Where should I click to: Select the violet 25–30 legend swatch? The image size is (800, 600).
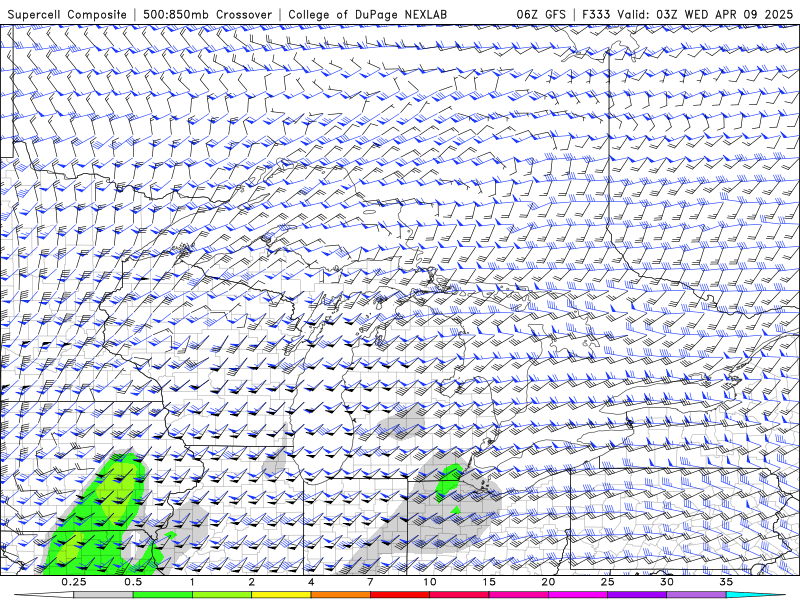point(637,595)
